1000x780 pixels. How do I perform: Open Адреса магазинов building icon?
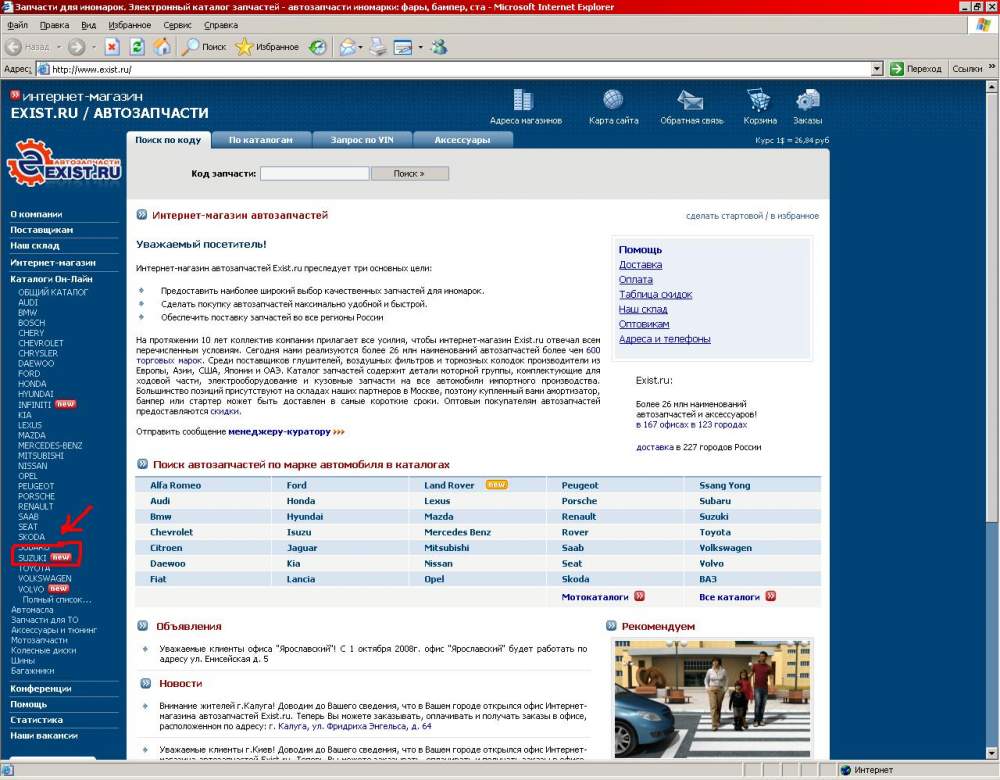[523, 99]
